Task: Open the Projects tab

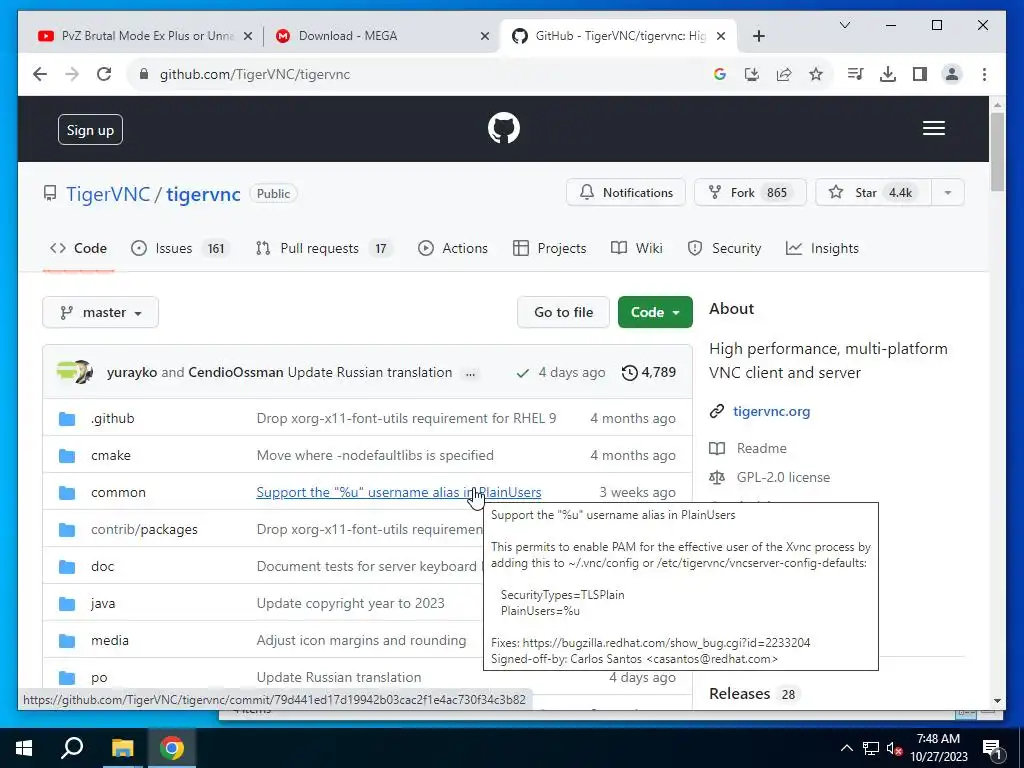Action: [x=549, y=248]
